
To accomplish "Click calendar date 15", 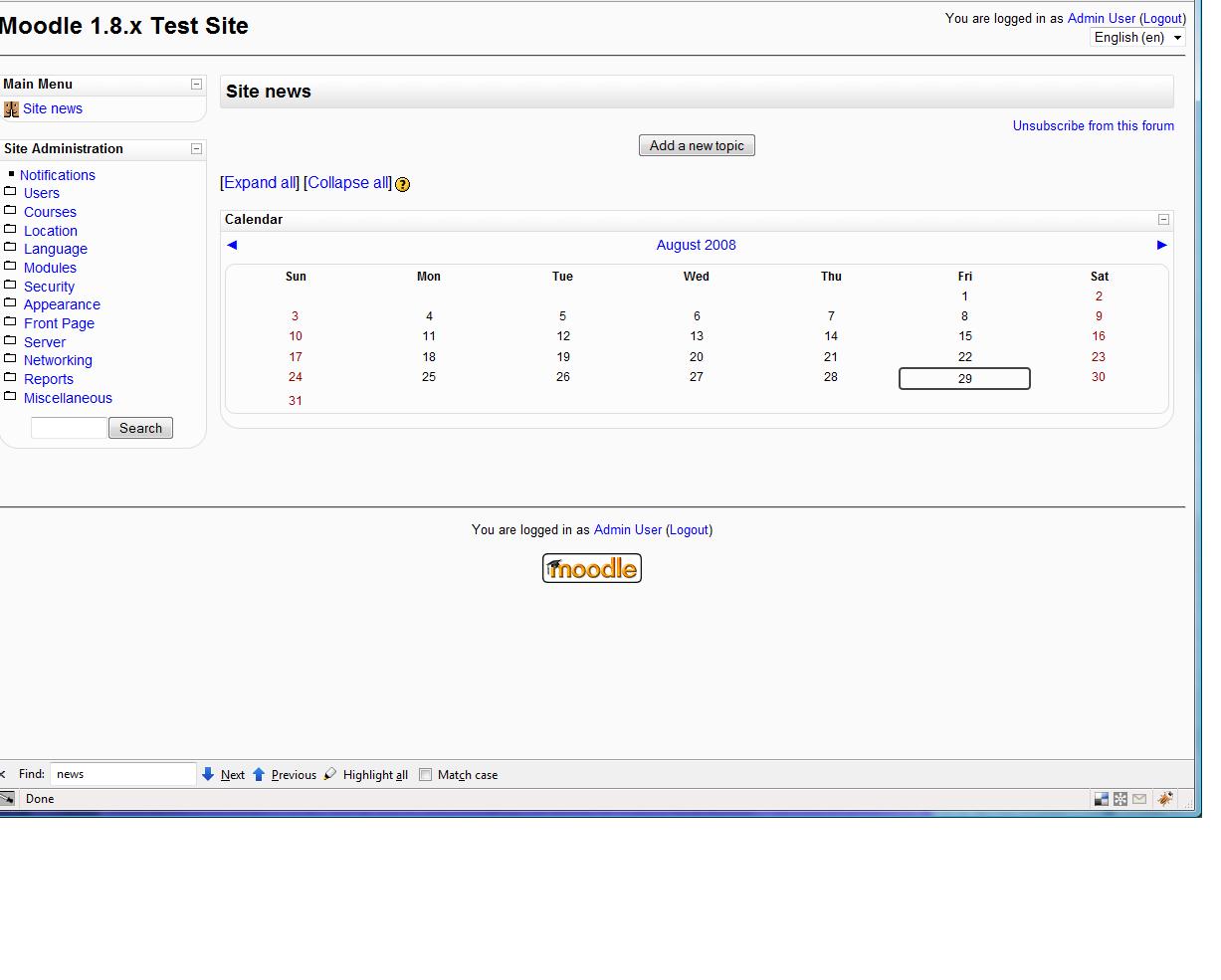I will (x=964, y=336).
